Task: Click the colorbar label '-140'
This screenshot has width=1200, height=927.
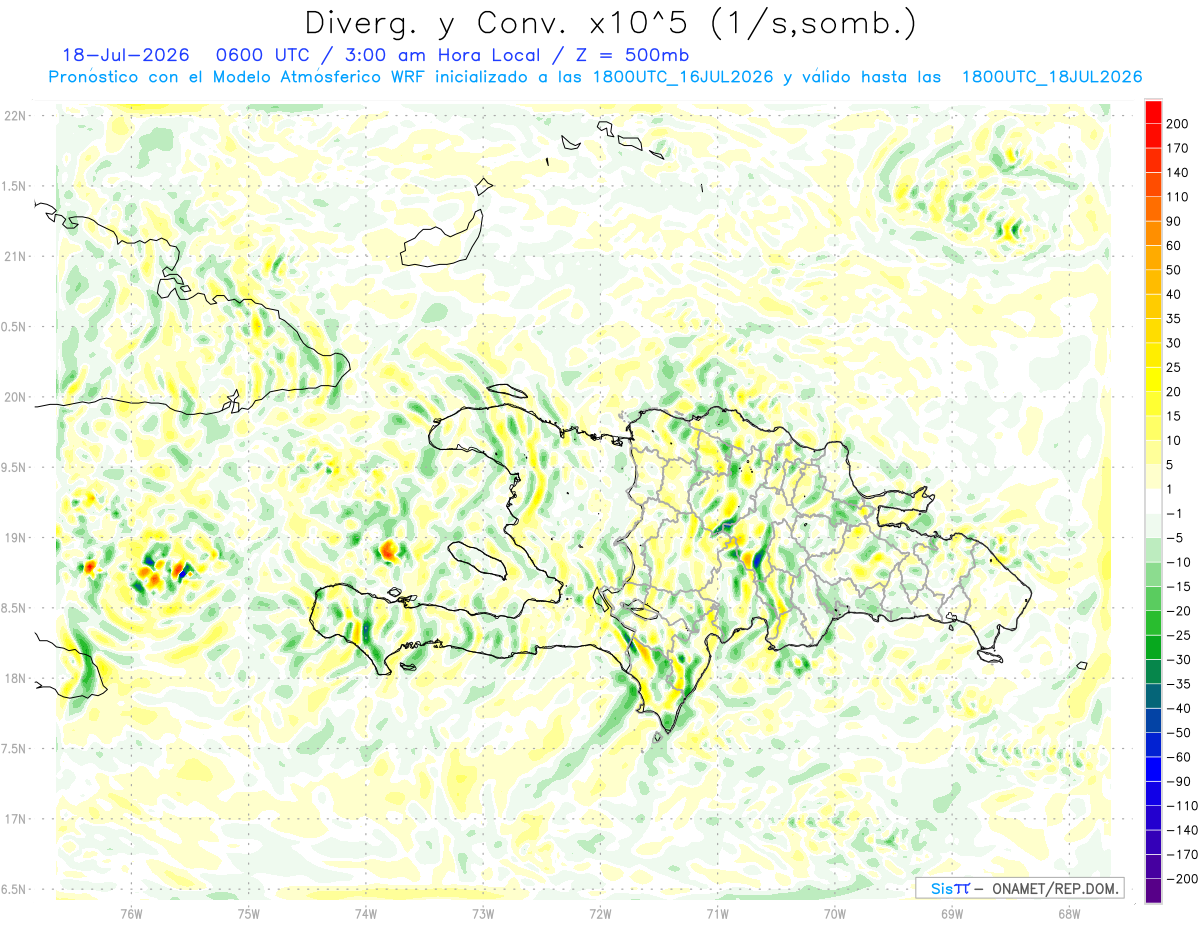Action: tap(1183, 830)
